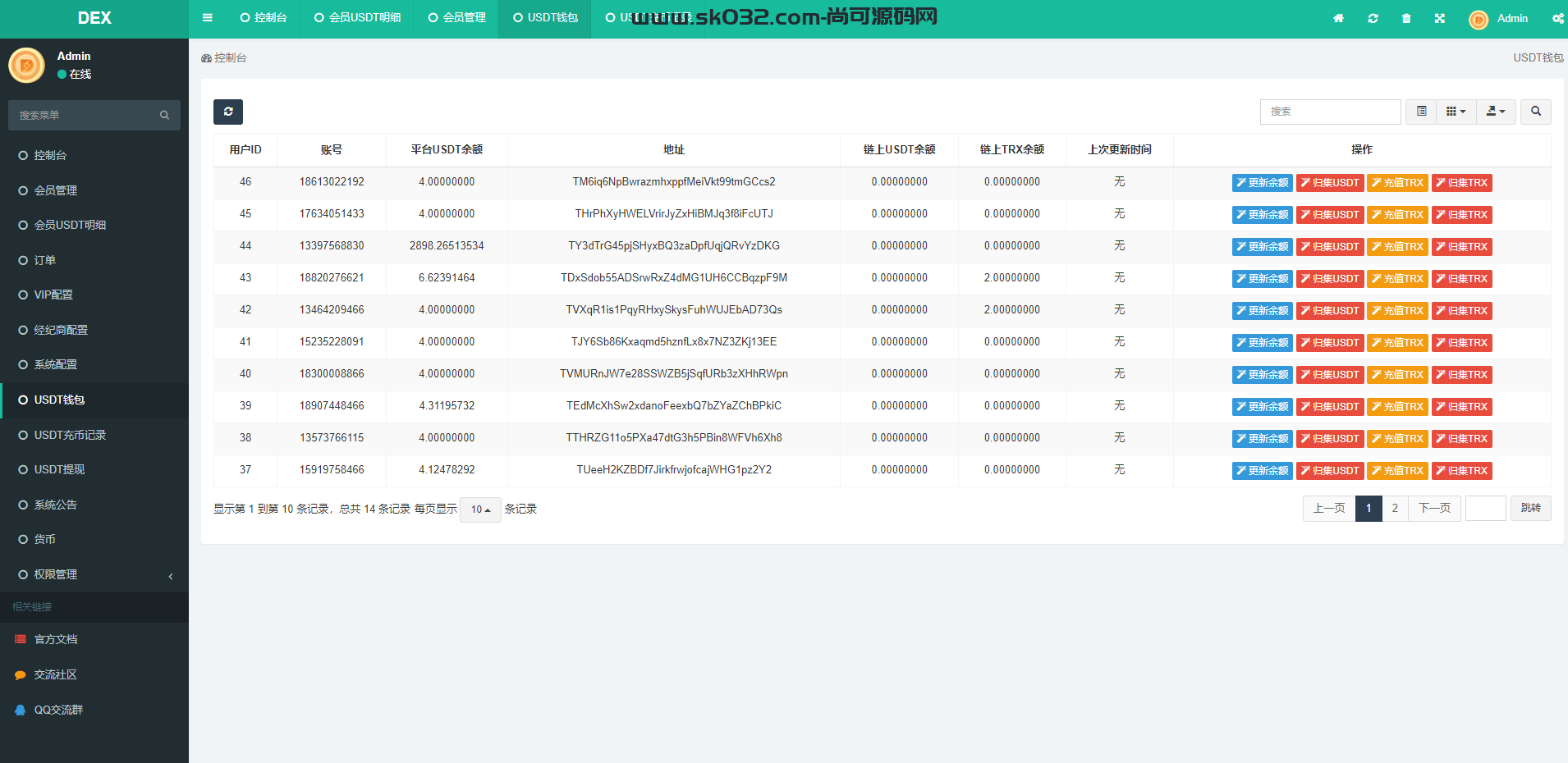Click the home icon in top bar
Viewport: 1568px width, 763px height.
click(1338, 18)
